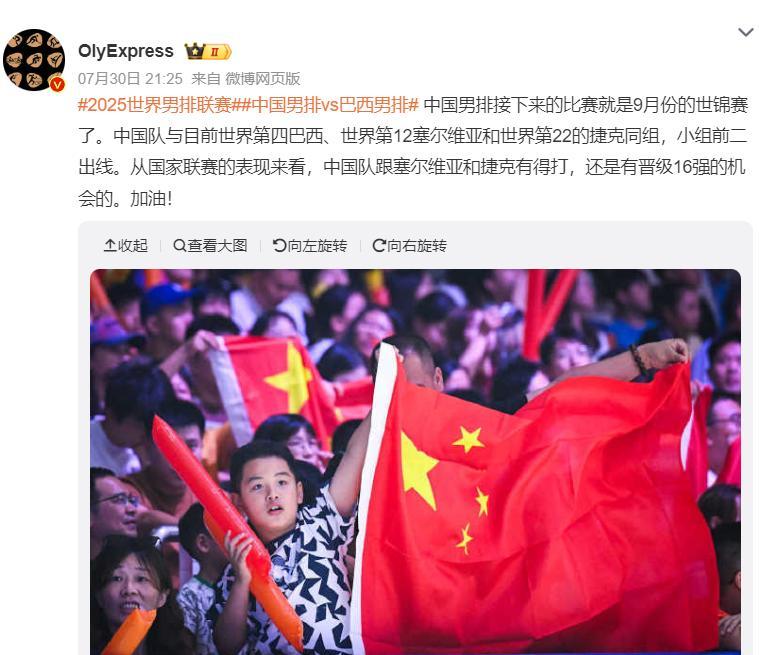Open hashtag #2025世界男排联赛#

click(x=154, y=105)
